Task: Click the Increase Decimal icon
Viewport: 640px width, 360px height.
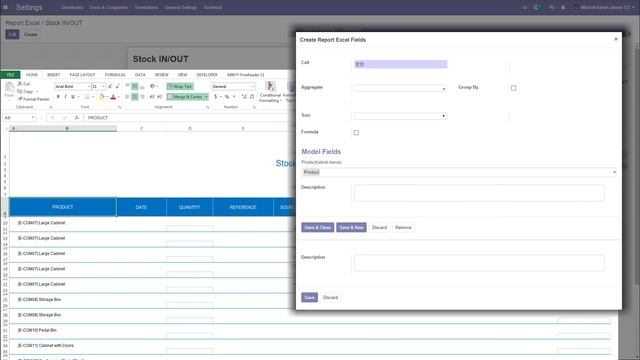Action: click(x=244, y=97)
